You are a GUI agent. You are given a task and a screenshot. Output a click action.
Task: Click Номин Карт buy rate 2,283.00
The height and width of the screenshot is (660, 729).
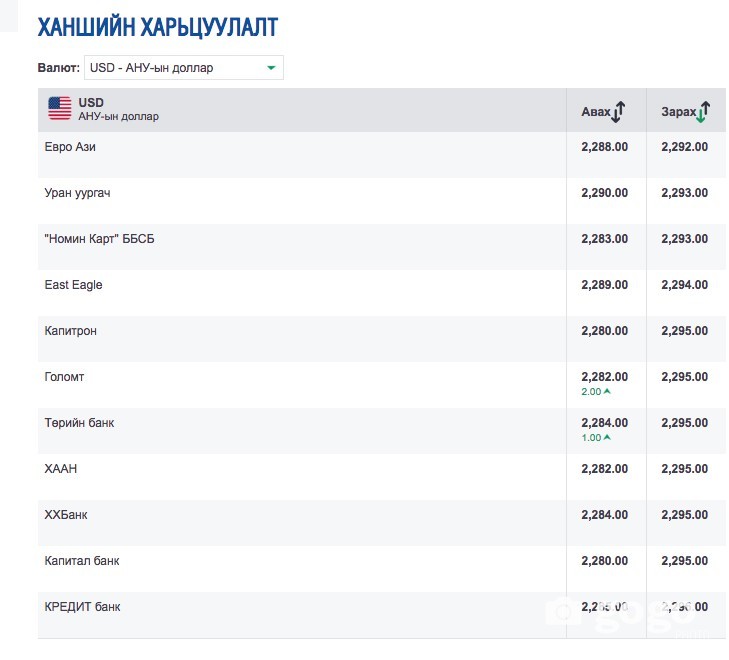604,239
